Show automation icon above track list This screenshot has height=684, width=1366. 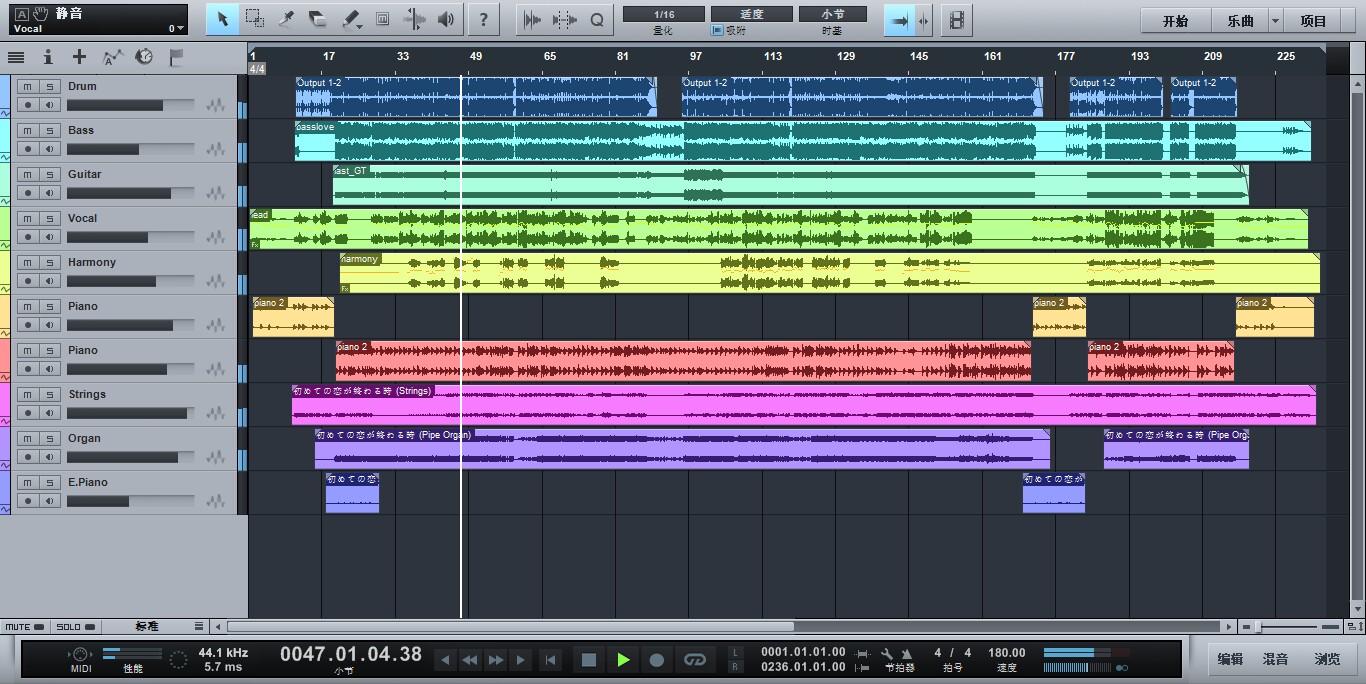click(112, 57)
